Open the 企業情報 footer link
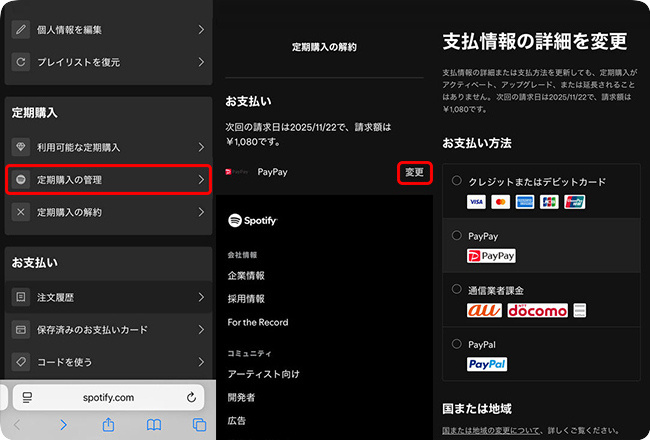 click(x=246, y=275)
